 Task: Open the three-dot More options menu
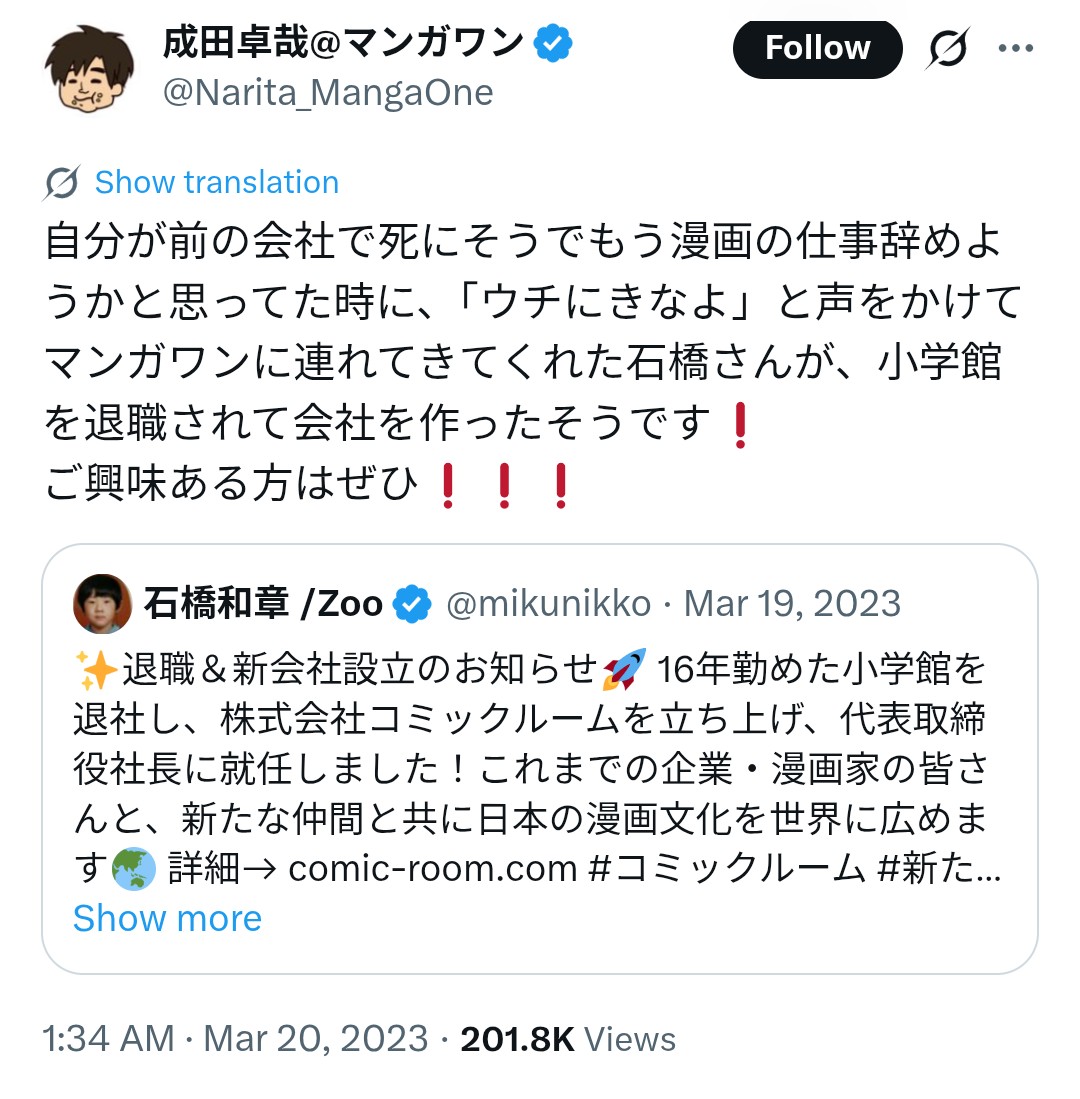click(x=1015, y=48)
